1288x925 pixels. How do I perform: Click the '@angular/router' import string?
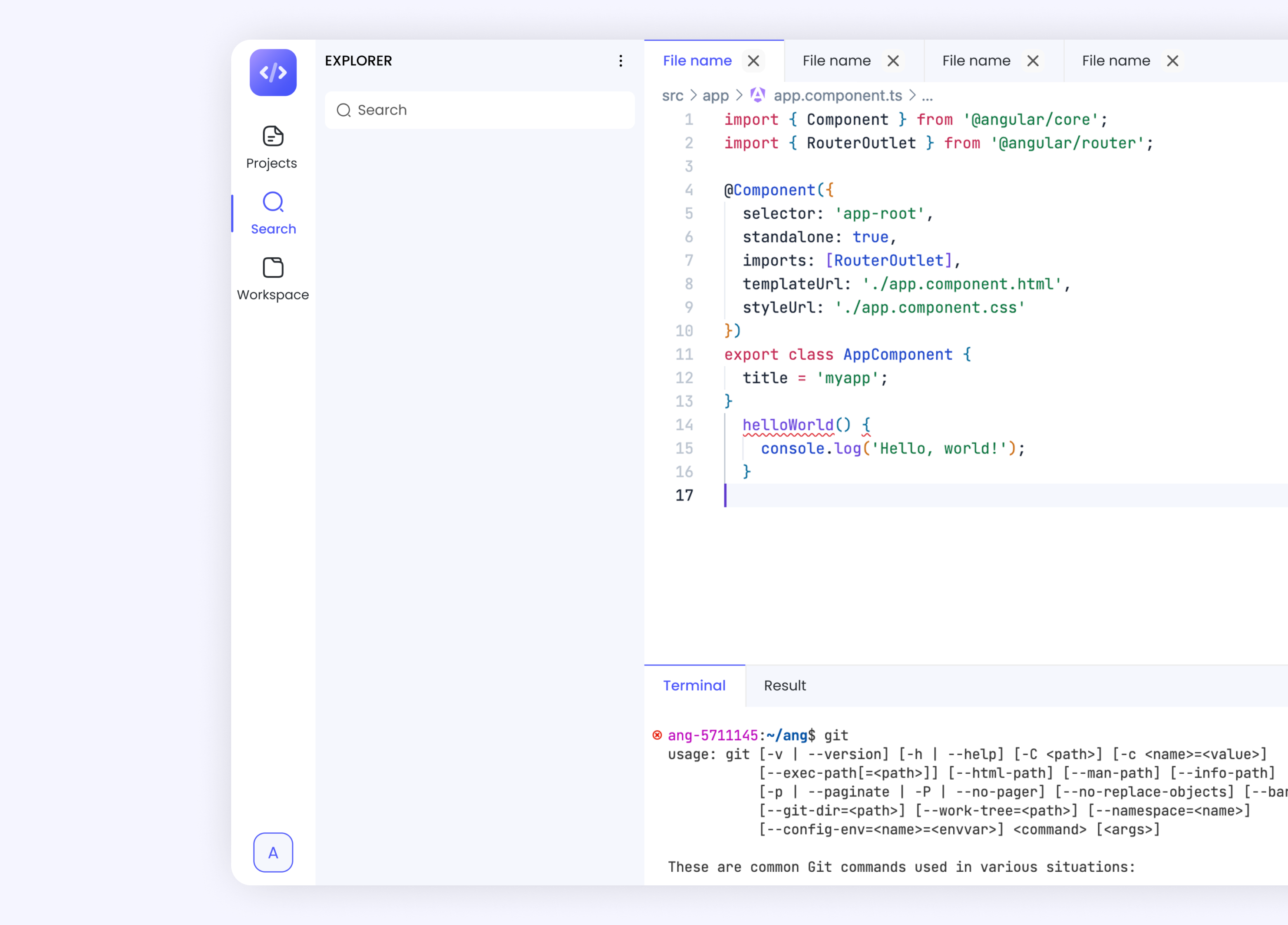tap(1068, 143)
